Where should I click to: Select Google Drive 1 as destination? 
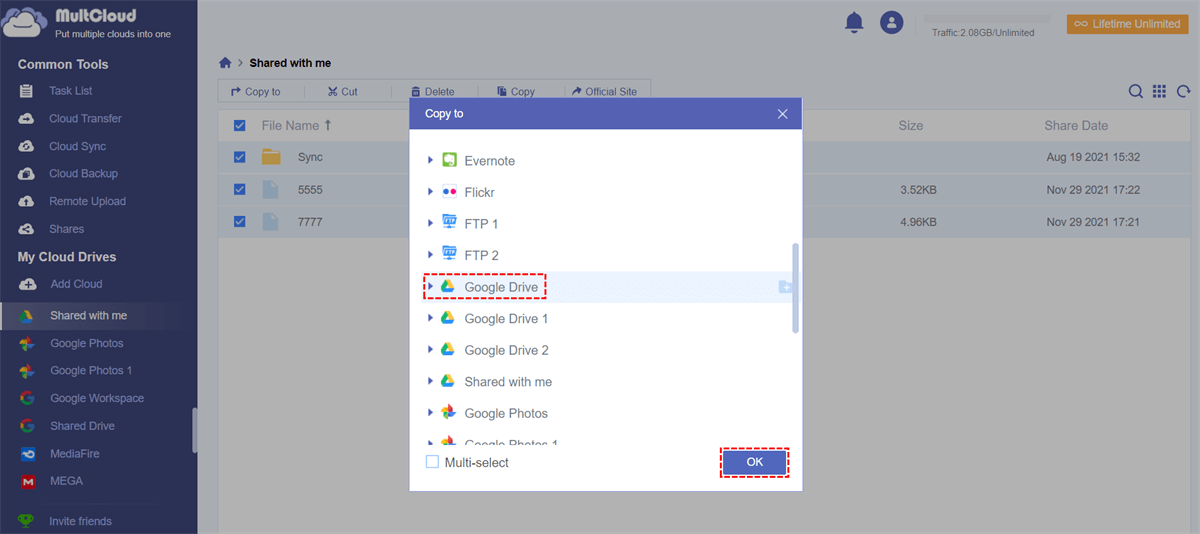pos(506,318)
